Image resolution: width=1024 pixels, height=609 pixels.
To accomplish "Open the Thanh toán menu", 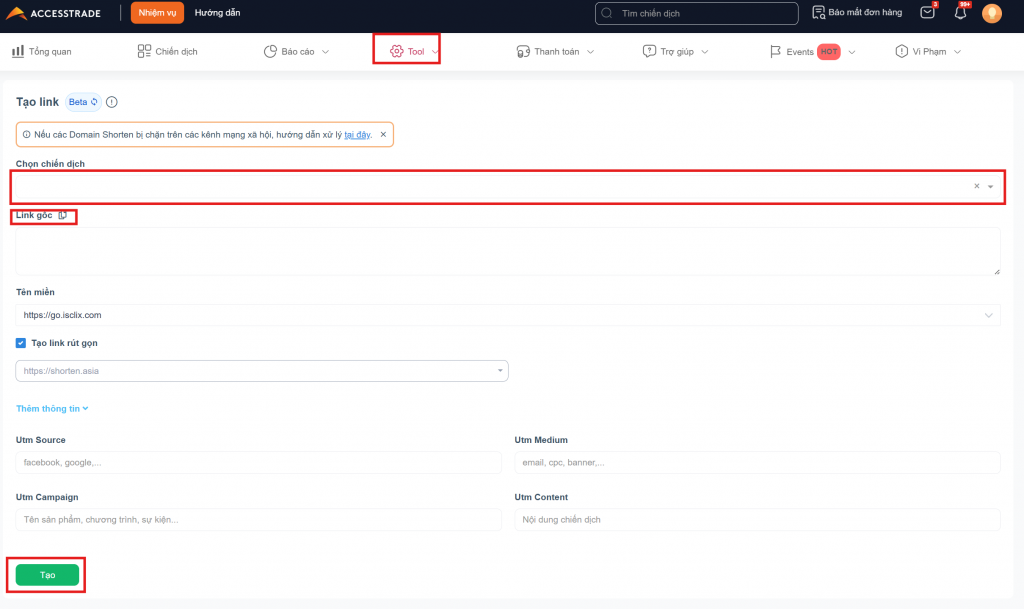I will (556, 51).
